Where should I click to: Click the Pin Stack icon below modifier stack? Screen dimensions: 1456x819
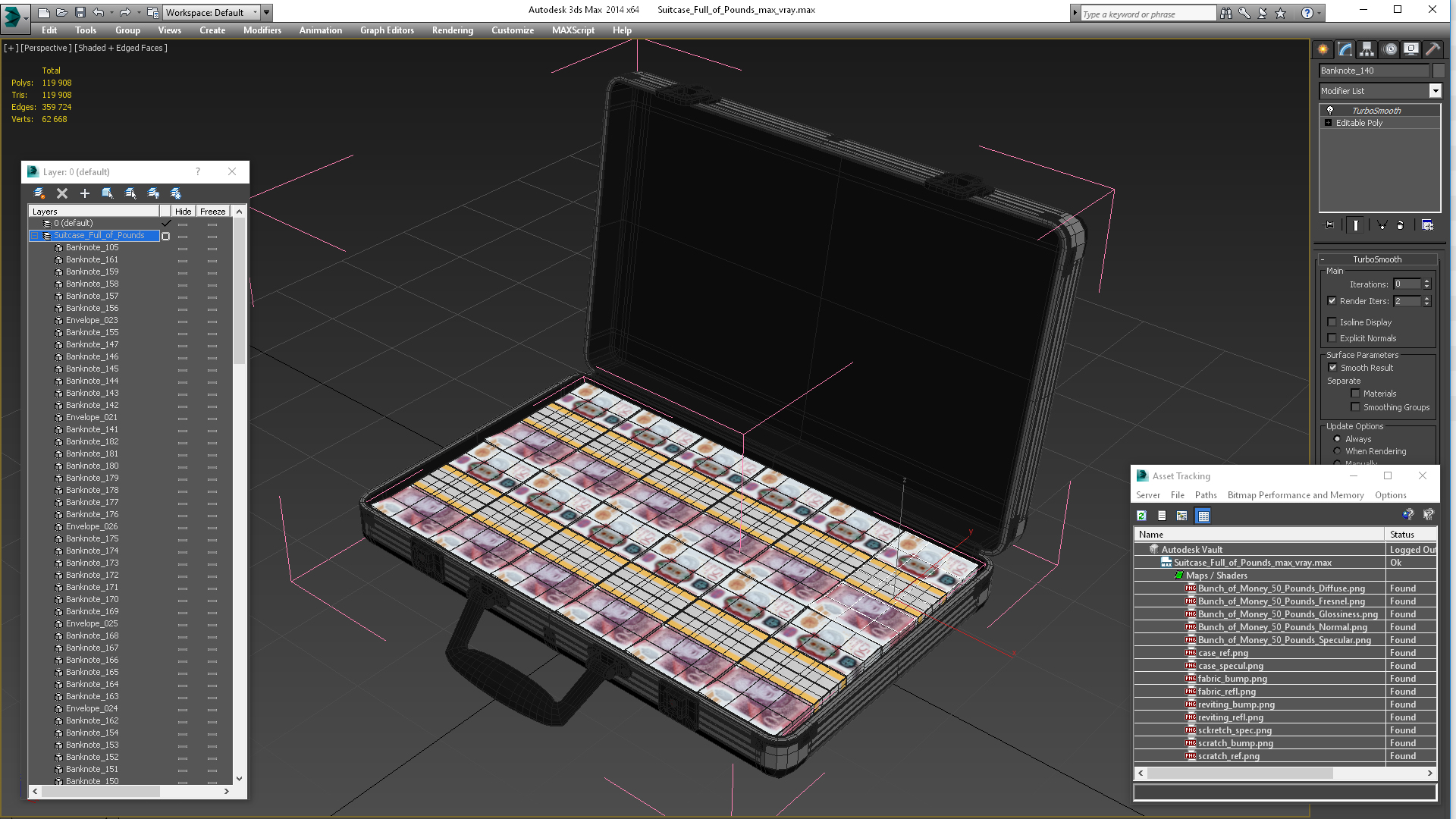1329,225
